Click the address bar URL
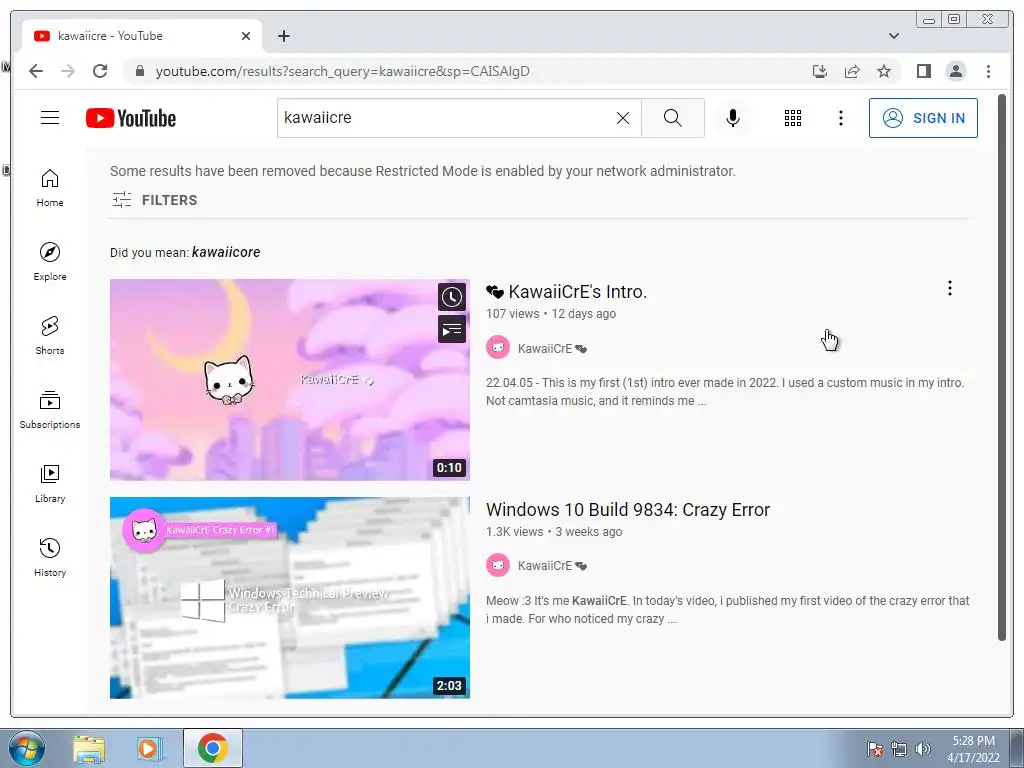 point(342,71)
